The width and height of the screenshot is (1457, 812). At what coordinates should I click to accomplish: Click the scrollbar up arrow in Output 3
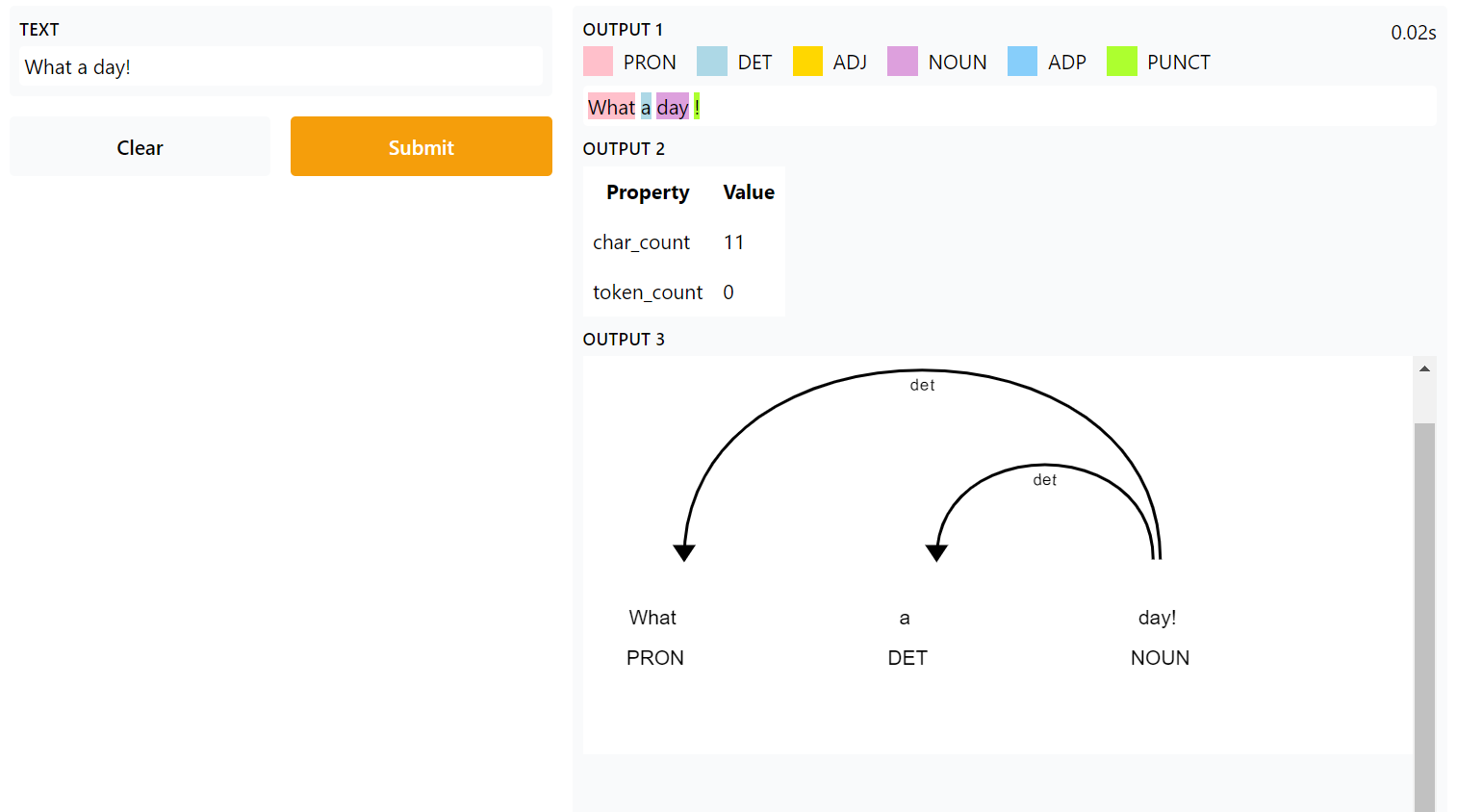point(1424,368)
